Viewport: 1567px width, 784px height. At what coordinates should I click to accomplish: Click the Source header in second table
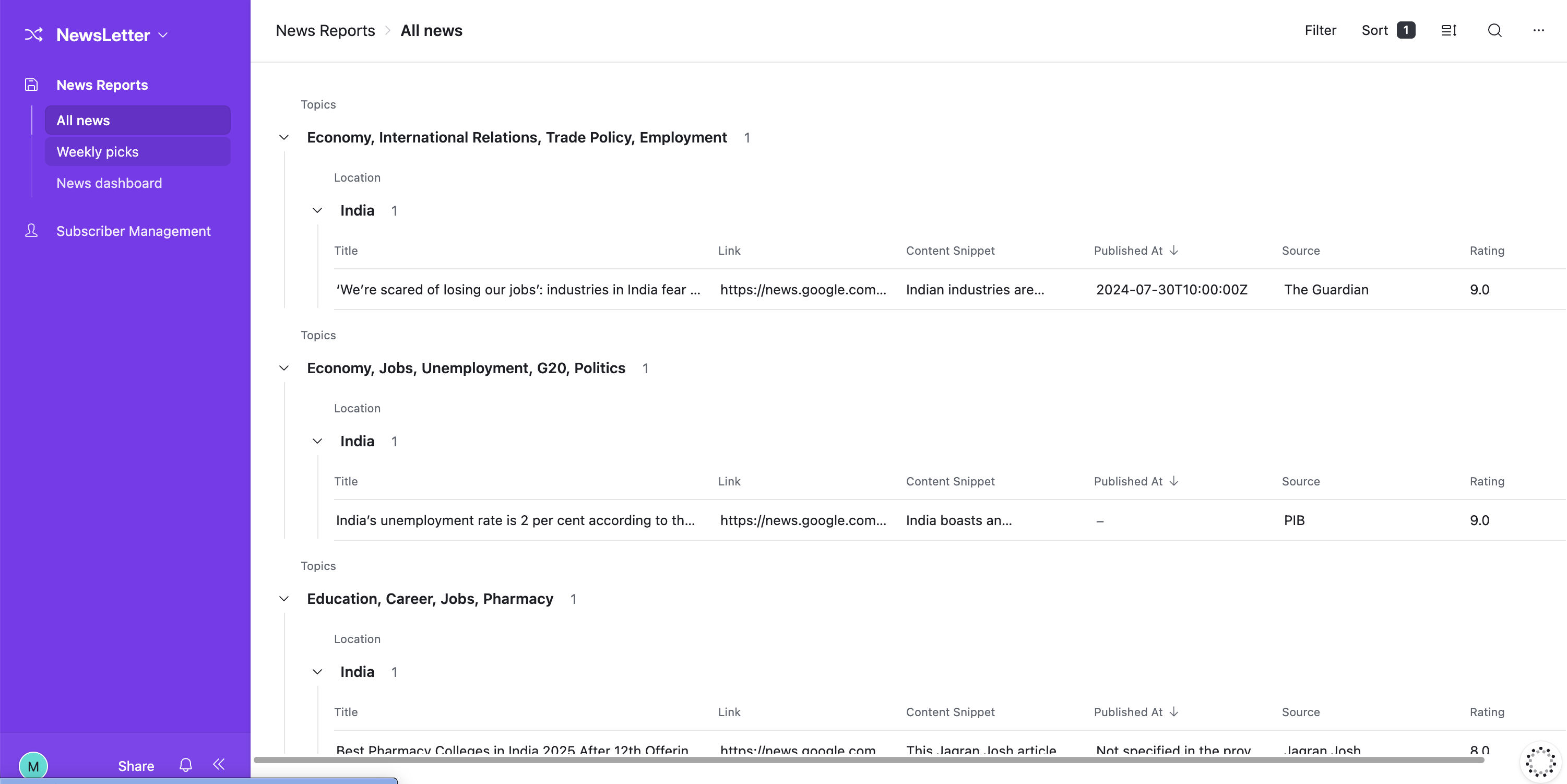pyautogui.click(x=1301, y=481)
